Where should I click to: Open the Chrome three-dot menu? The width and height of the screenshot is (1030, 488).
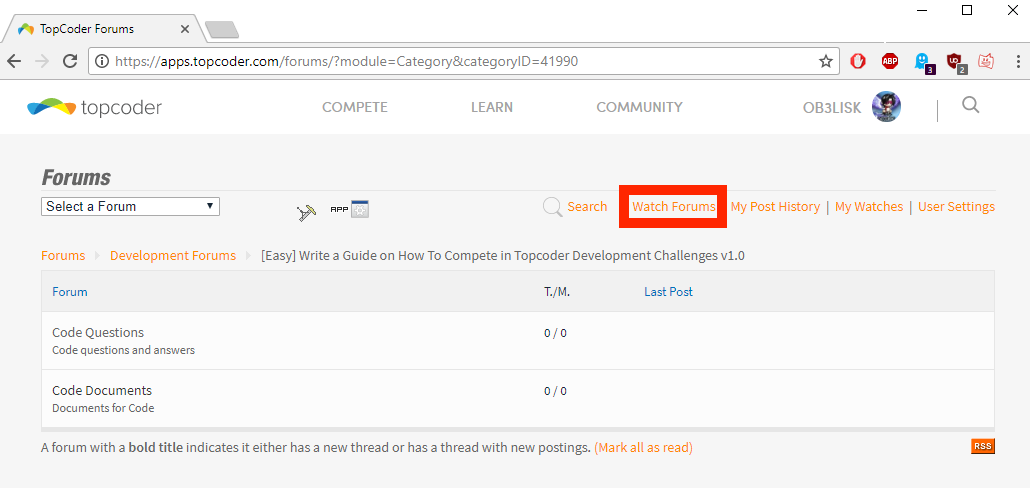1018,61
